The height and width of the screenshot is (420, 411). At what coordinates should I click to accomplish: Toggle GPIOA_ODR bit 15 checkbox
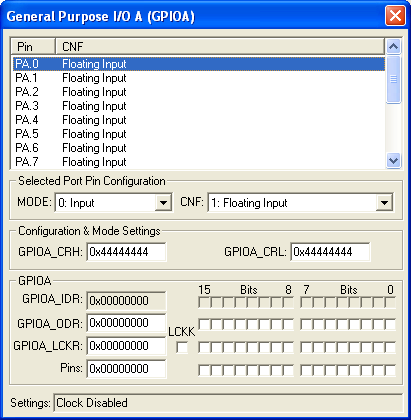pos(204,324)
